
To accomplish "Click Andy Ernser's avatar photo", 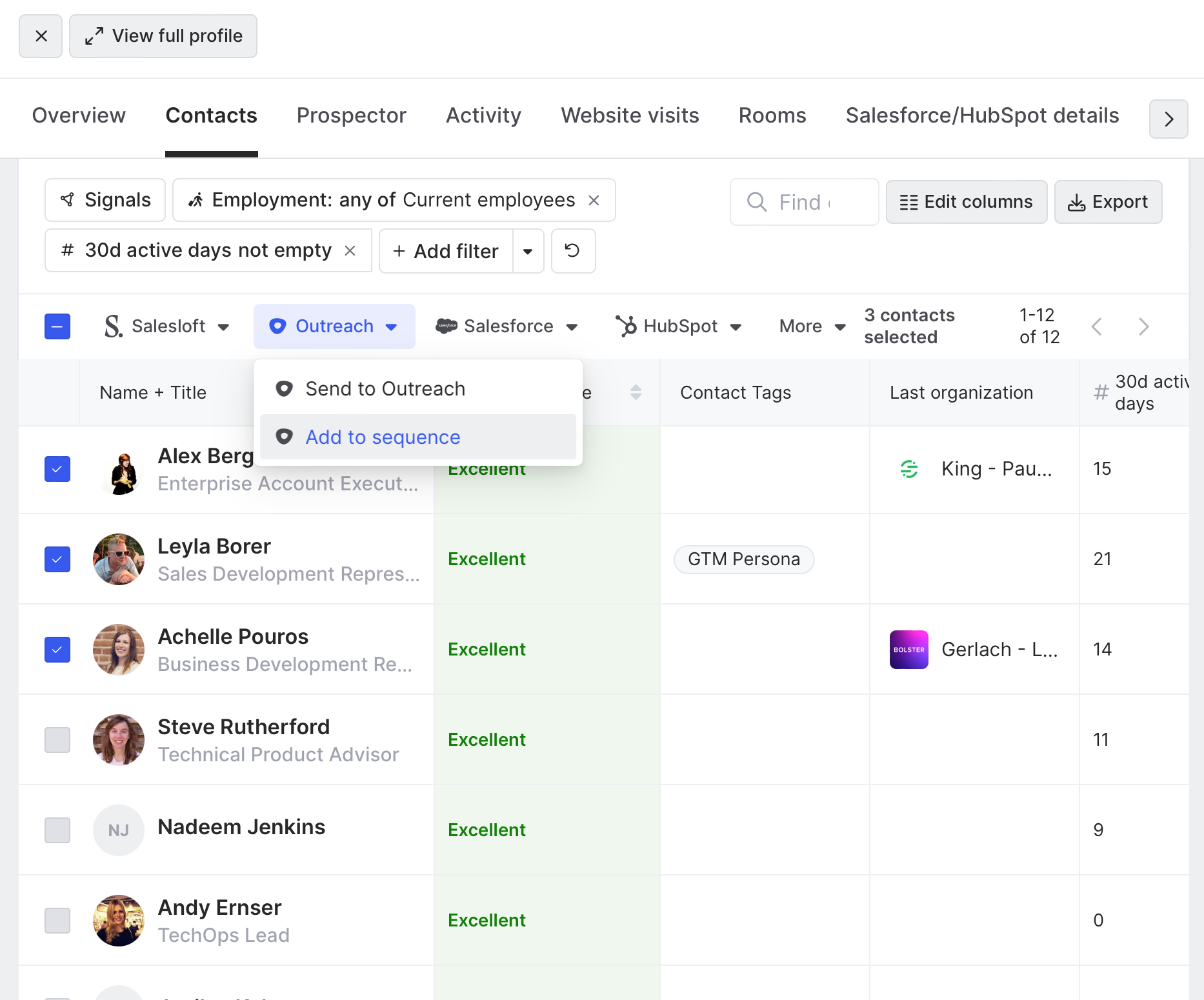I will [119, 921].
